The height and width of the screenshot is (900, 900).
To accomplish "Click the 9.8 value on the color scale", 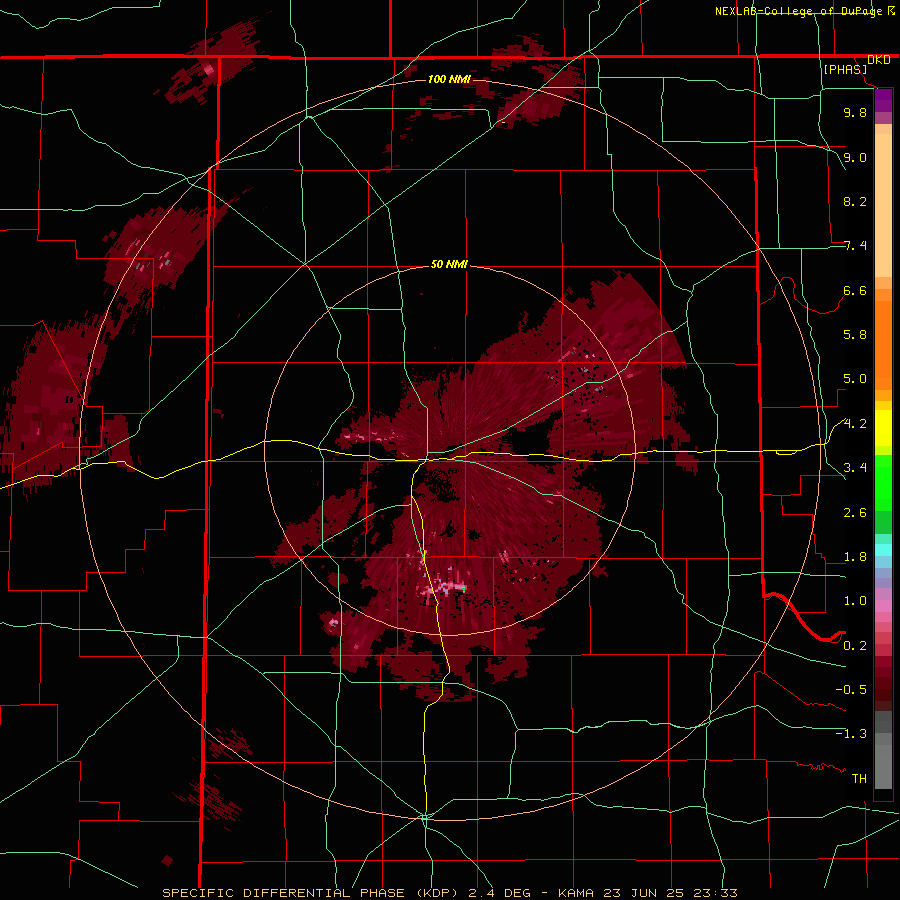I will (855, 112).
